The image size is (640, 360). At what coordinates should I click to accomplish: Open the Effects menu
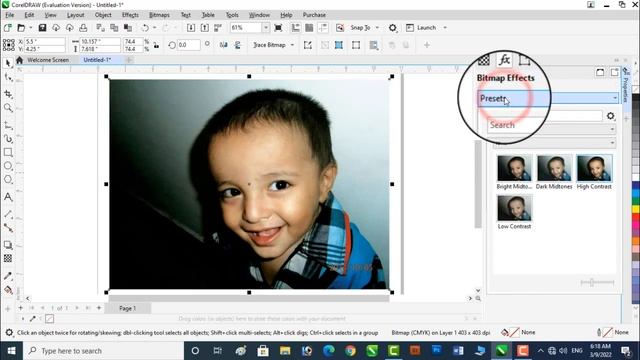coord(130,15)
